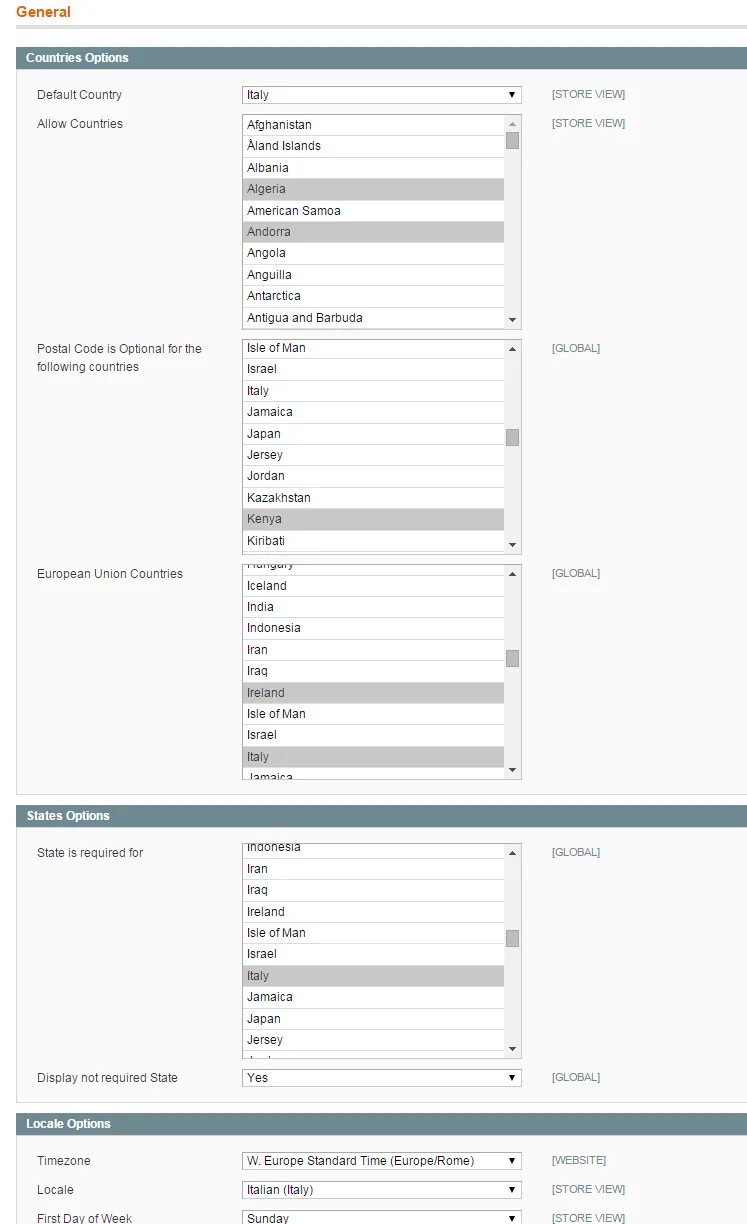Select Italy in State is required list

click(373, 976)
